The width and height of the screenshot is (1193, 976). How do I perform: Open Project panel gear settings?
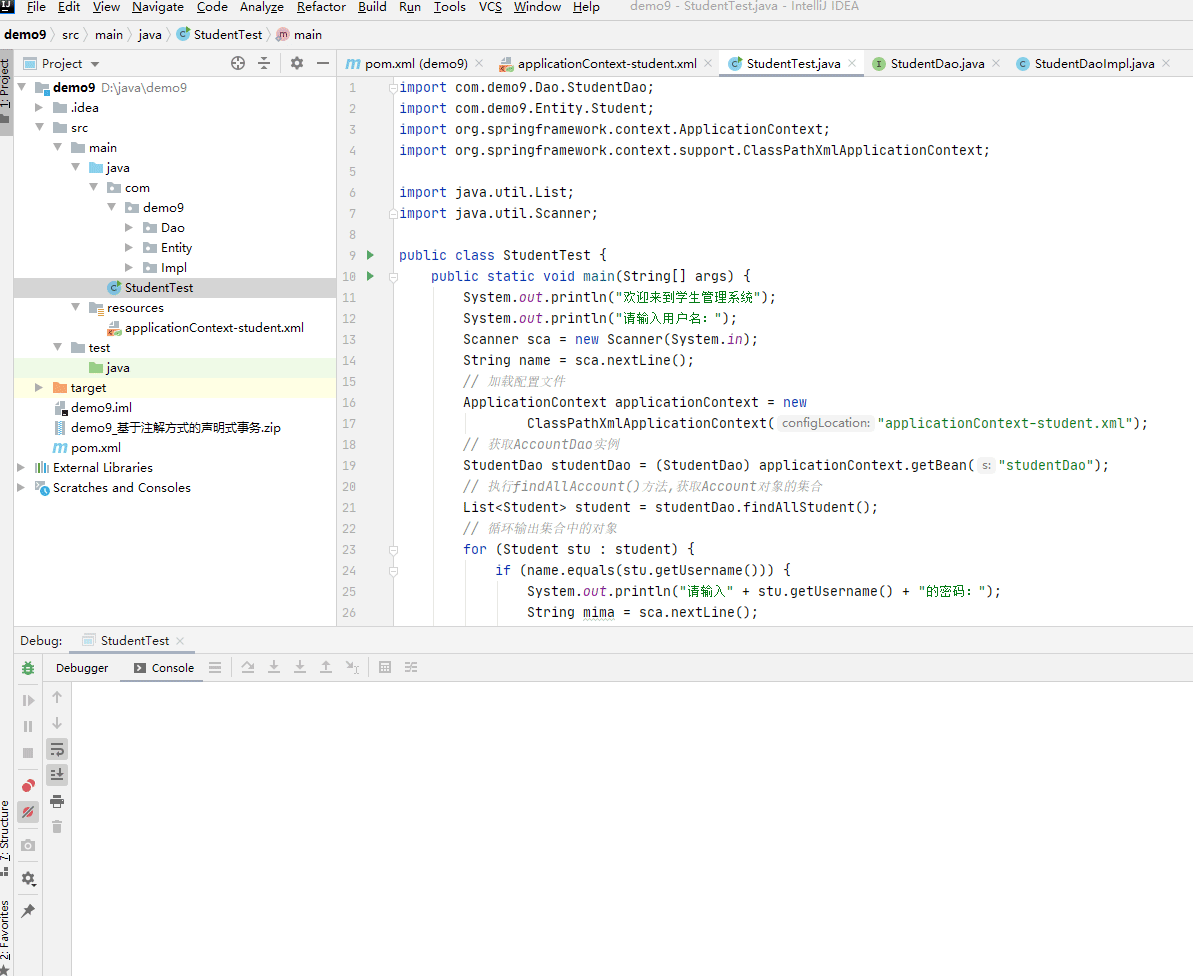click(x=297, y=63)
